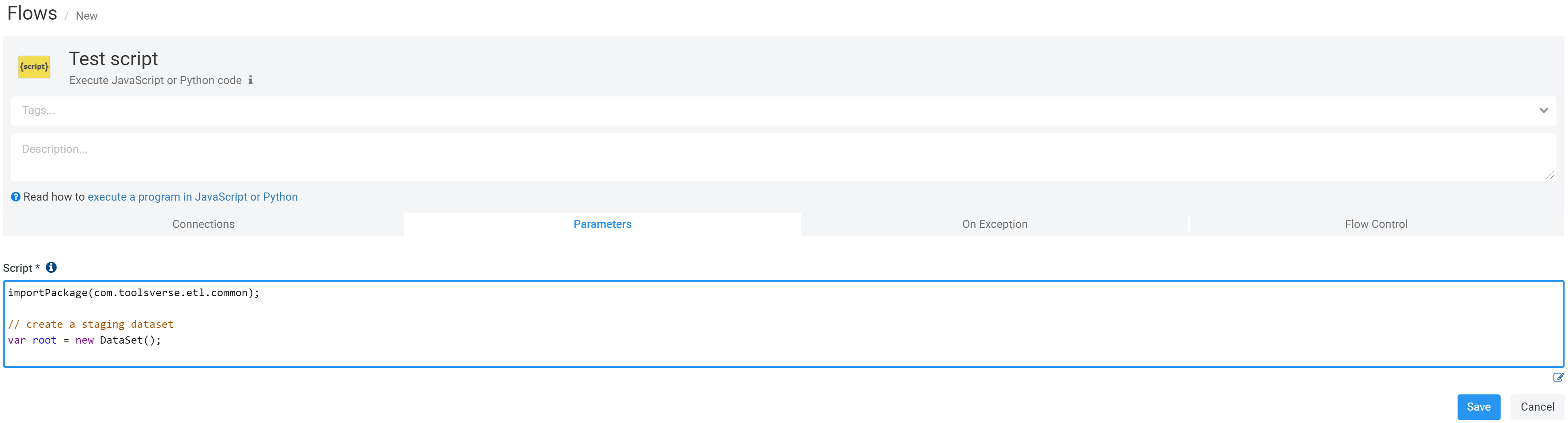Select the Parameters tab
1568x423 pixels.
pyautogui.click(x=602, y=224)
